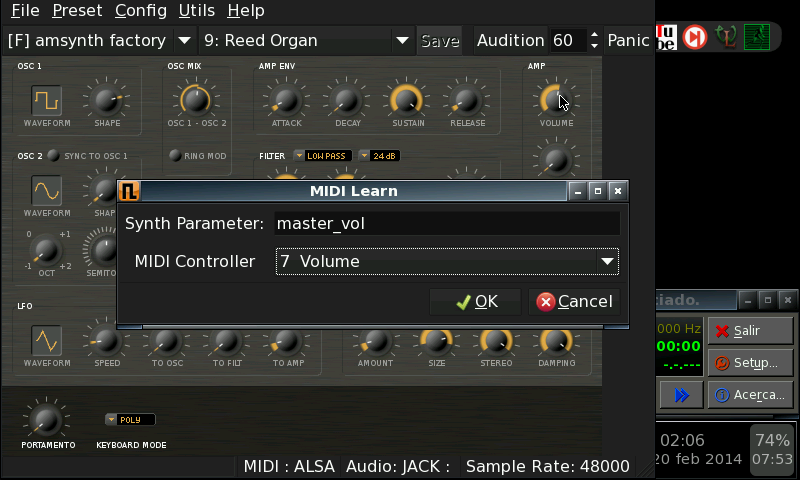Click the reverb Stereo knob
This screenshot has height=480, width=800.
(496, 340)
